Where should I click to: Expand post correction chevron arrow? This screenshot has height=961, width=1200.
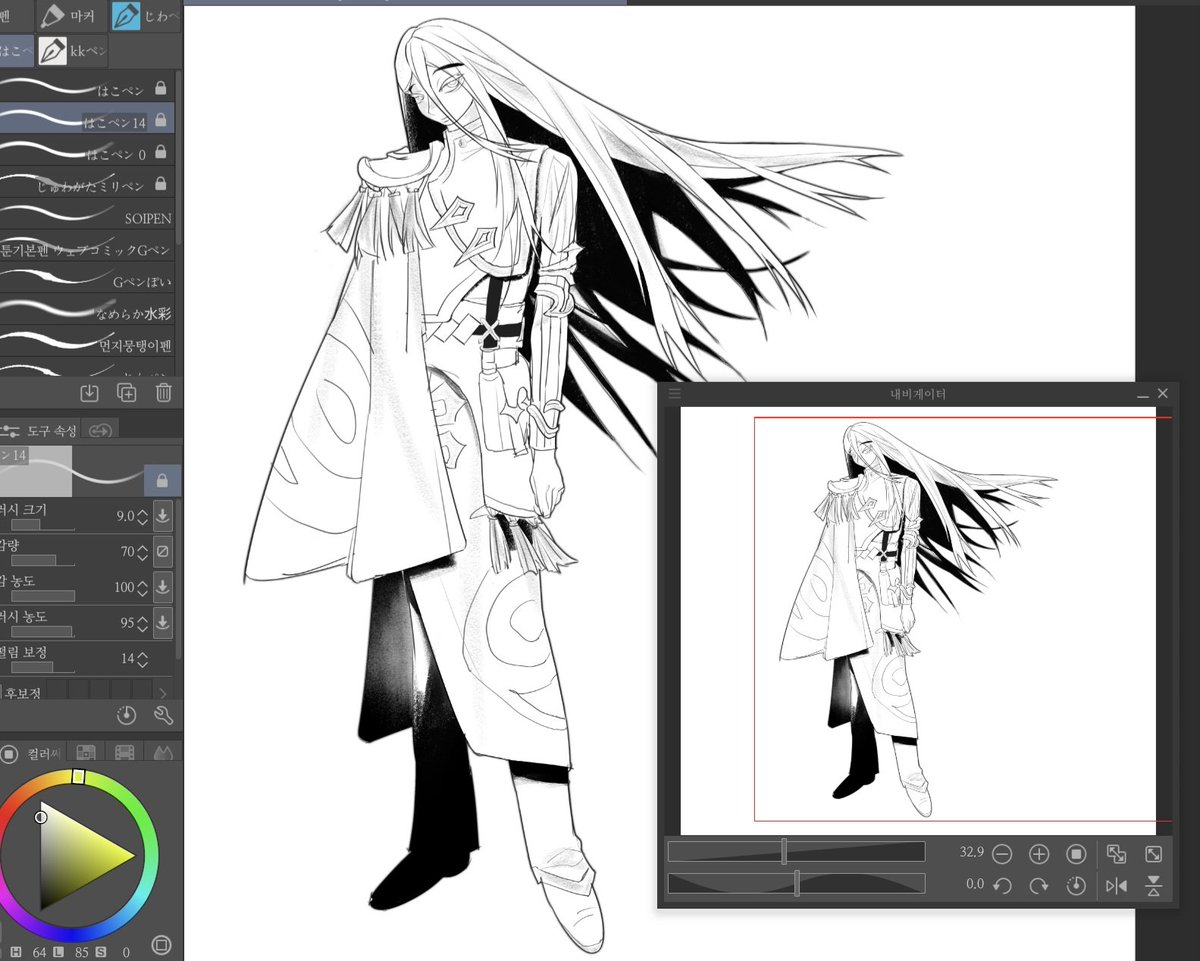tap(164, 692)
